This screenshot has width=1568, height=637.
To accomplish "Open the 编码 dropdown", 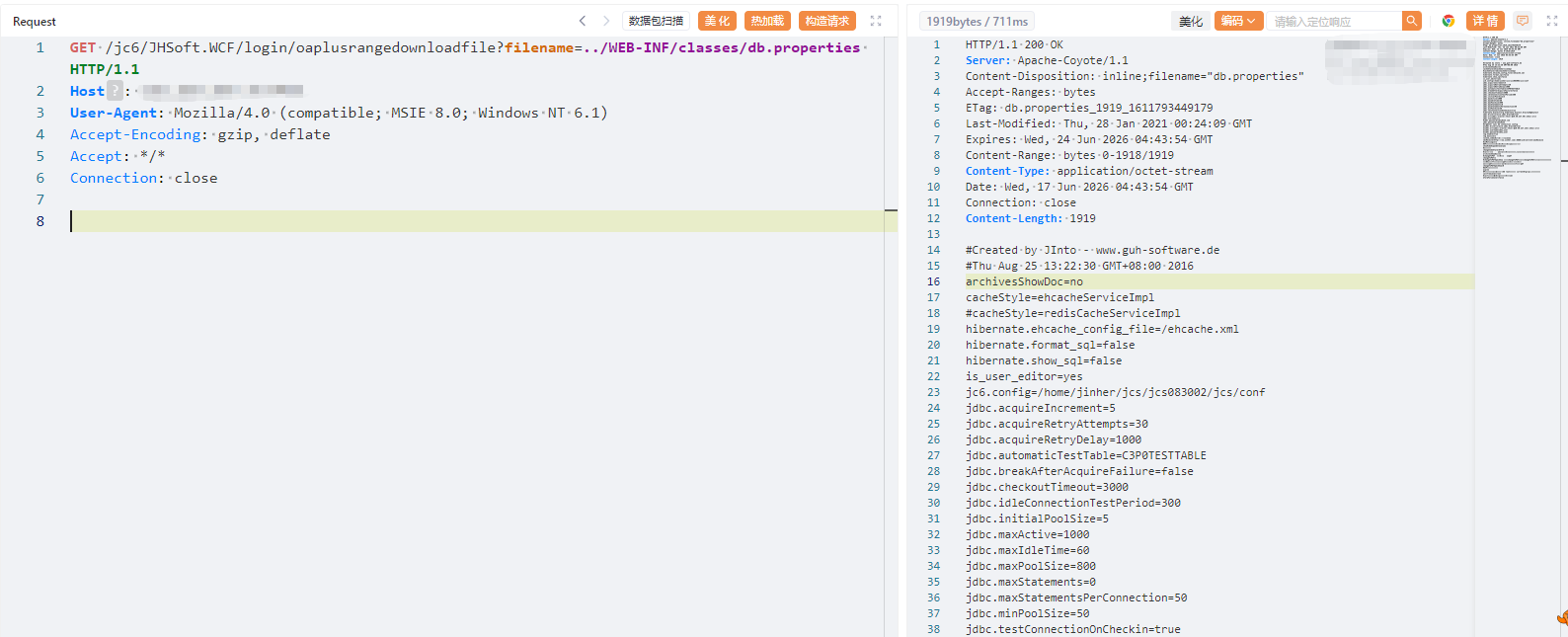I will [1238, 21].
